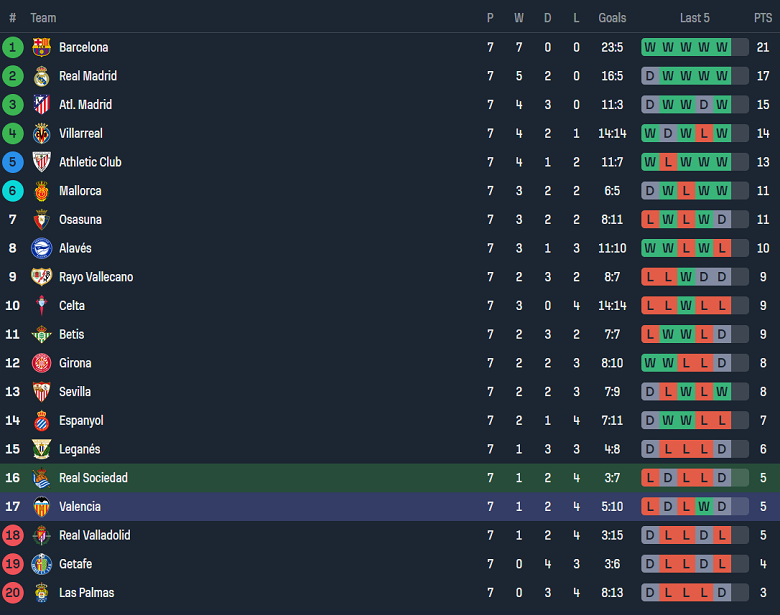The image size is (780, 615).
Task: Click the Getafe team badge
Action: (x=41, y=564)
